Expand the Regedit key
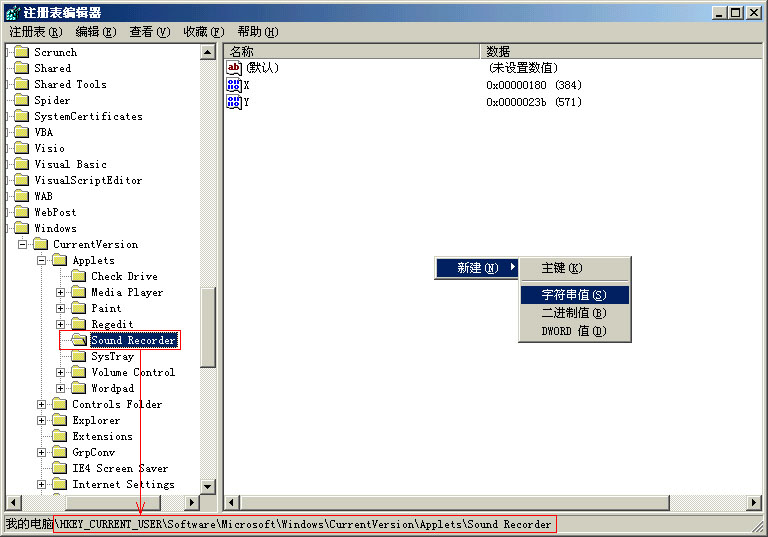768x537 pixels. click(60, 324)
